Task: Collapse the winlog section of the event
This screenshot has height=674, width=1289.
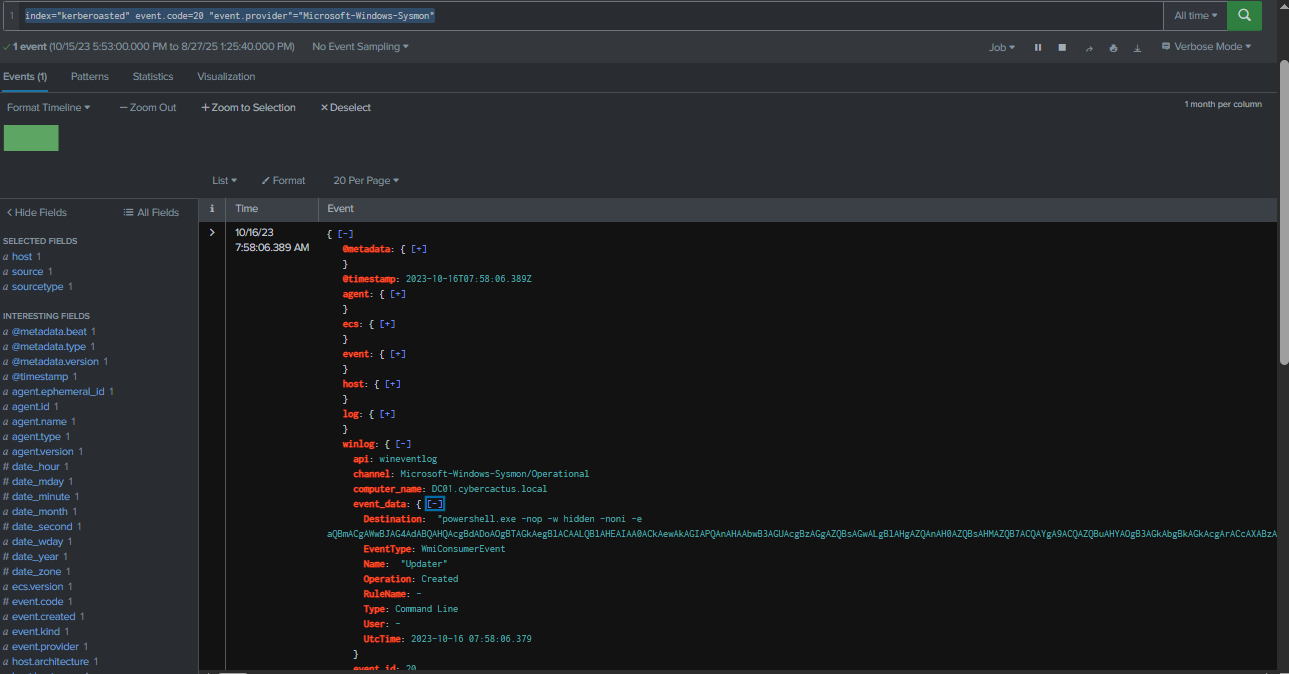Action: coord(403,444)
